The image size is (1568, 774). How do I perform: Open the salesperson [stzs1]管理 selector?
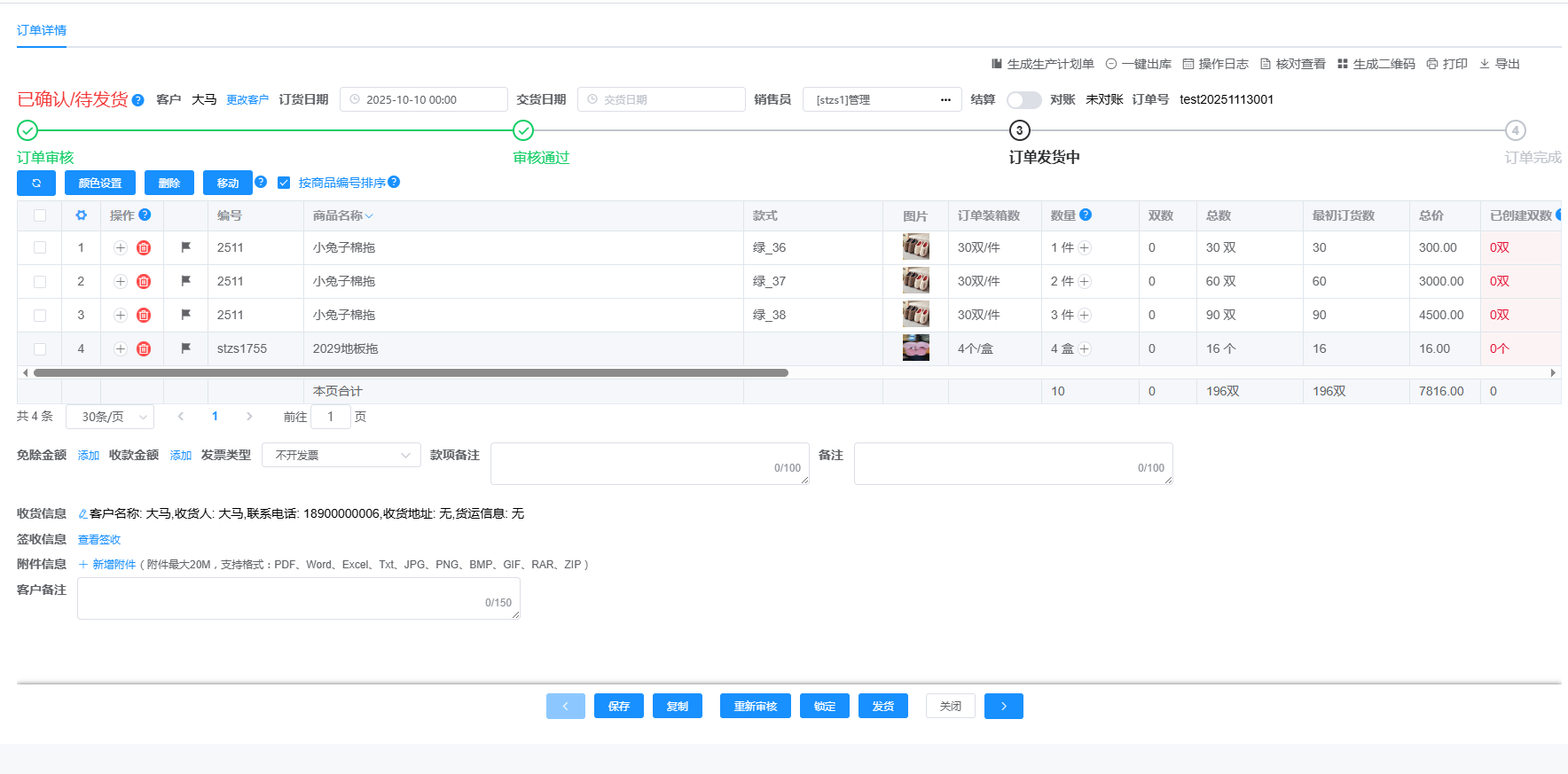coord(882,100)
